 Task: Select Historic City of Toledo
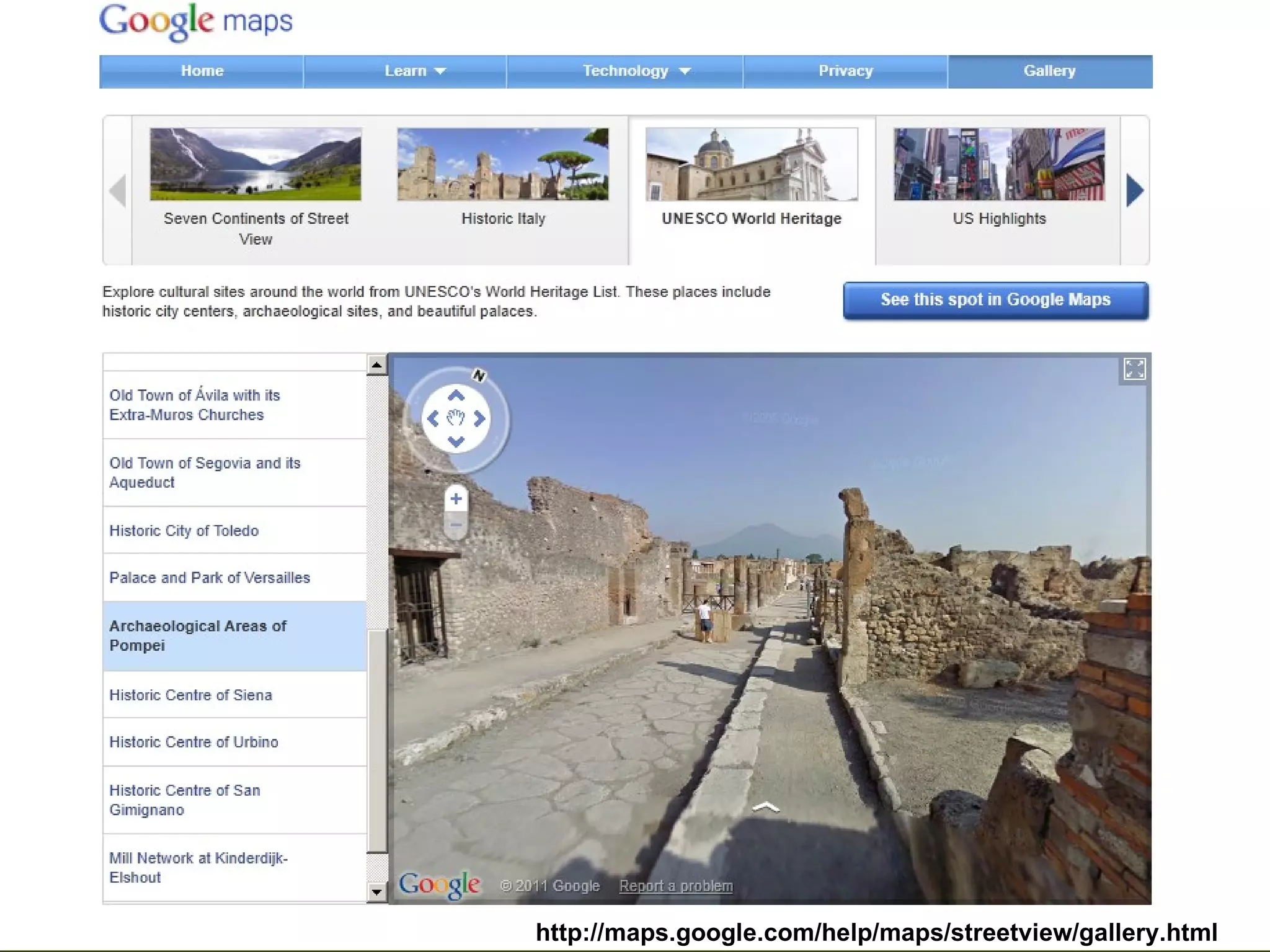click(x=234, y=531)
